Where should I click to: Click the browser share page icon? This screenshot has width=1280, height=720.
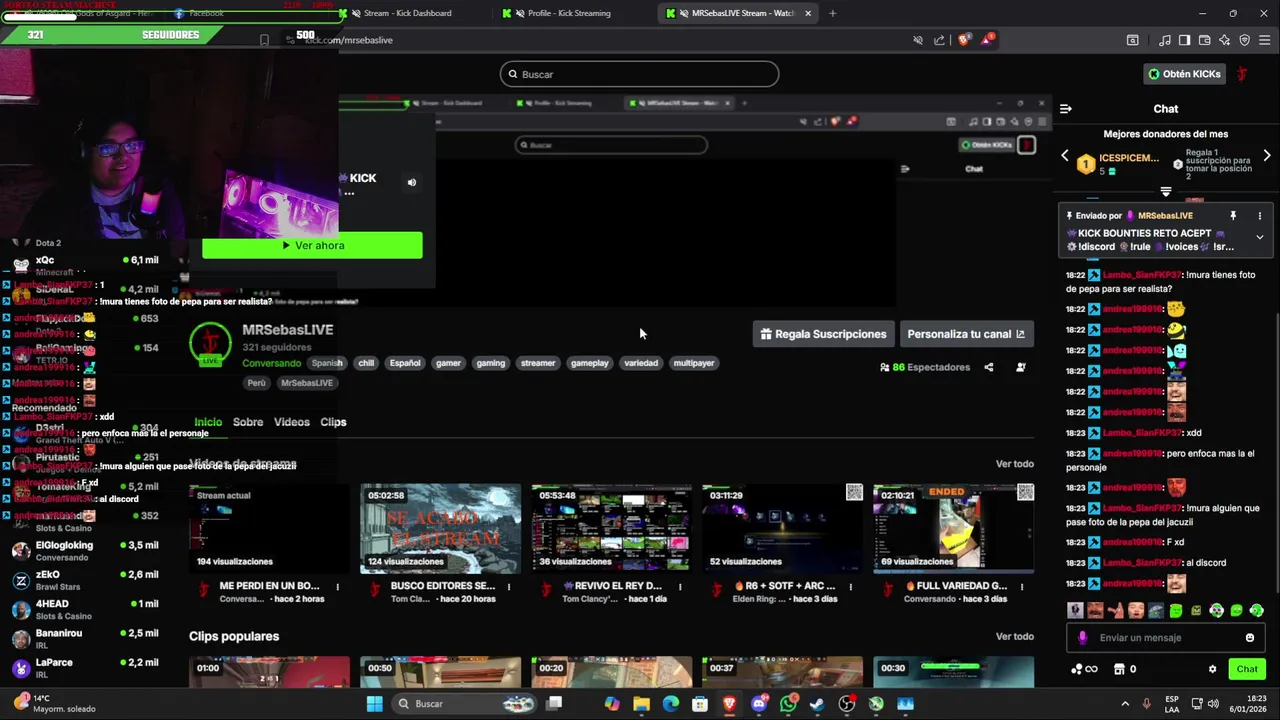939,40
